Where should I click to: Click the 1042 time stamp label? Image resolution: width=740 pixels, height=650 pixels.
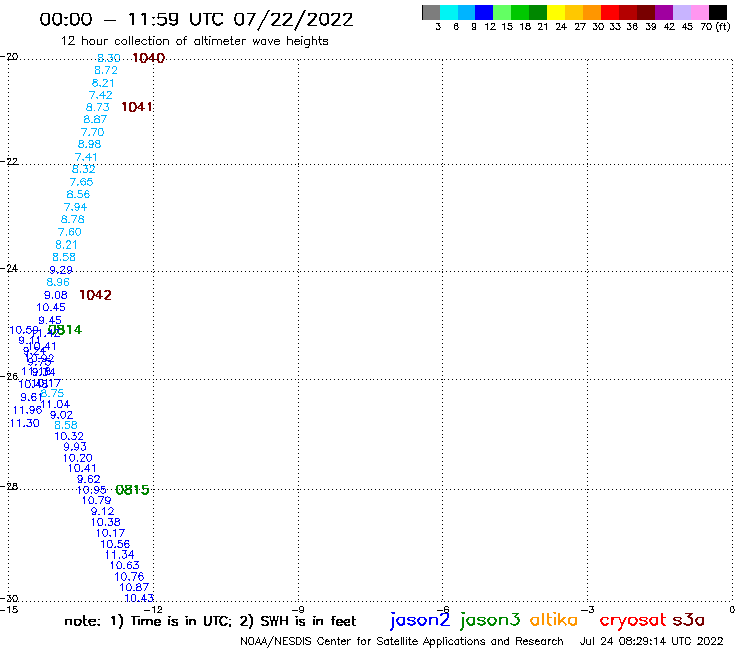point(95,295)
